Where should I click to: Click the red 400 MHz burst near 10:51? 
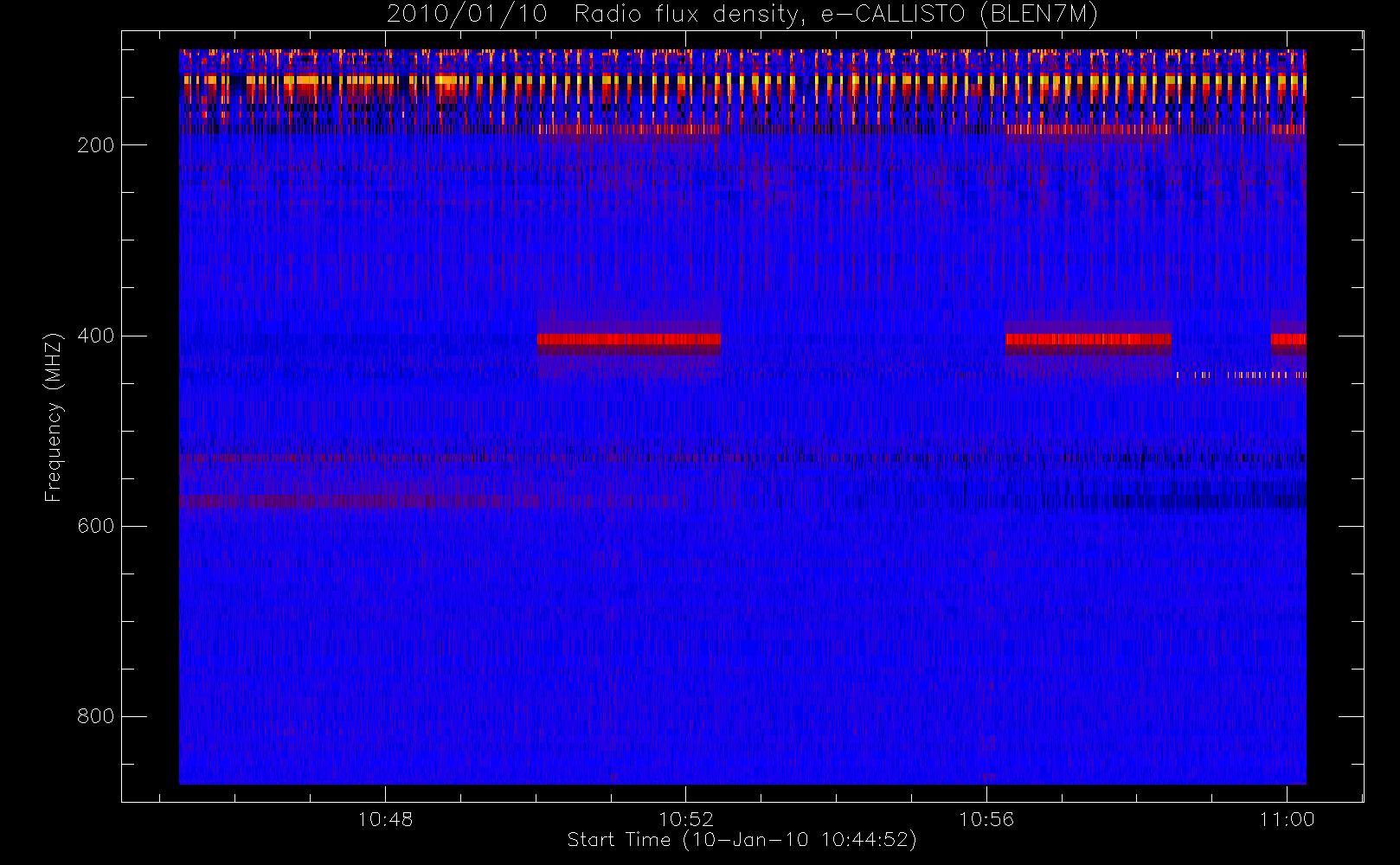pyautogui.click(x=629, y=339)
